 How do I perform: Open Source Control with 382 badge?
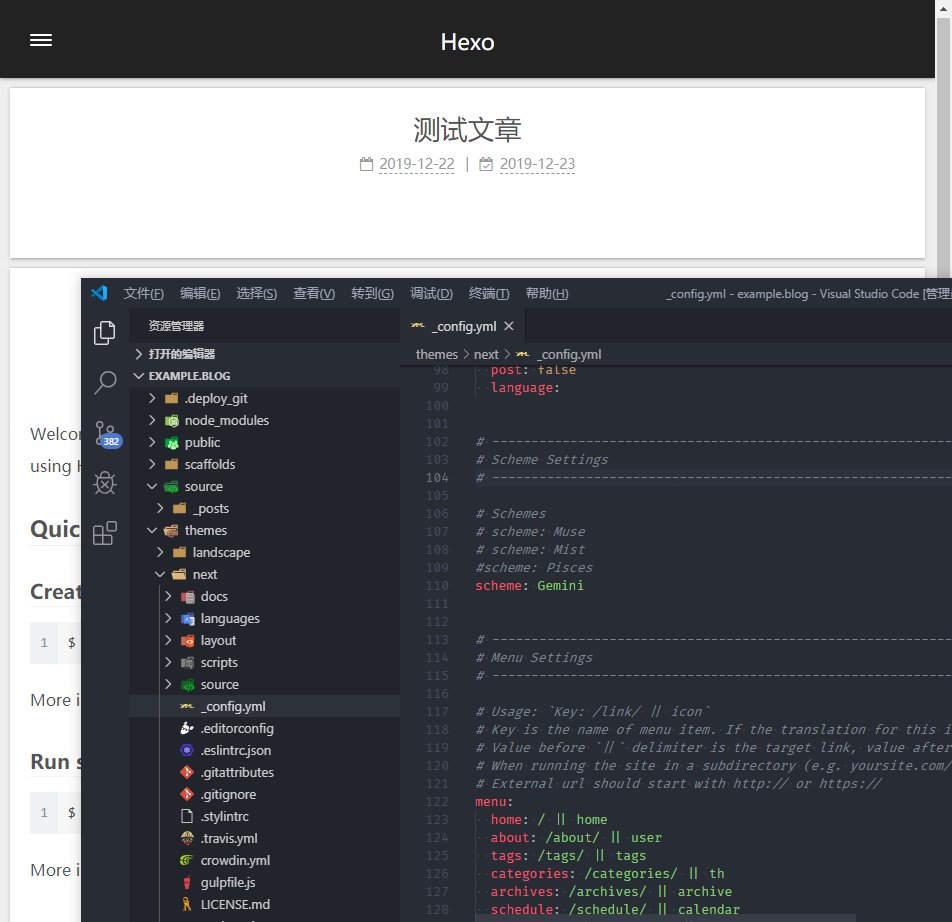pos(105,433)
